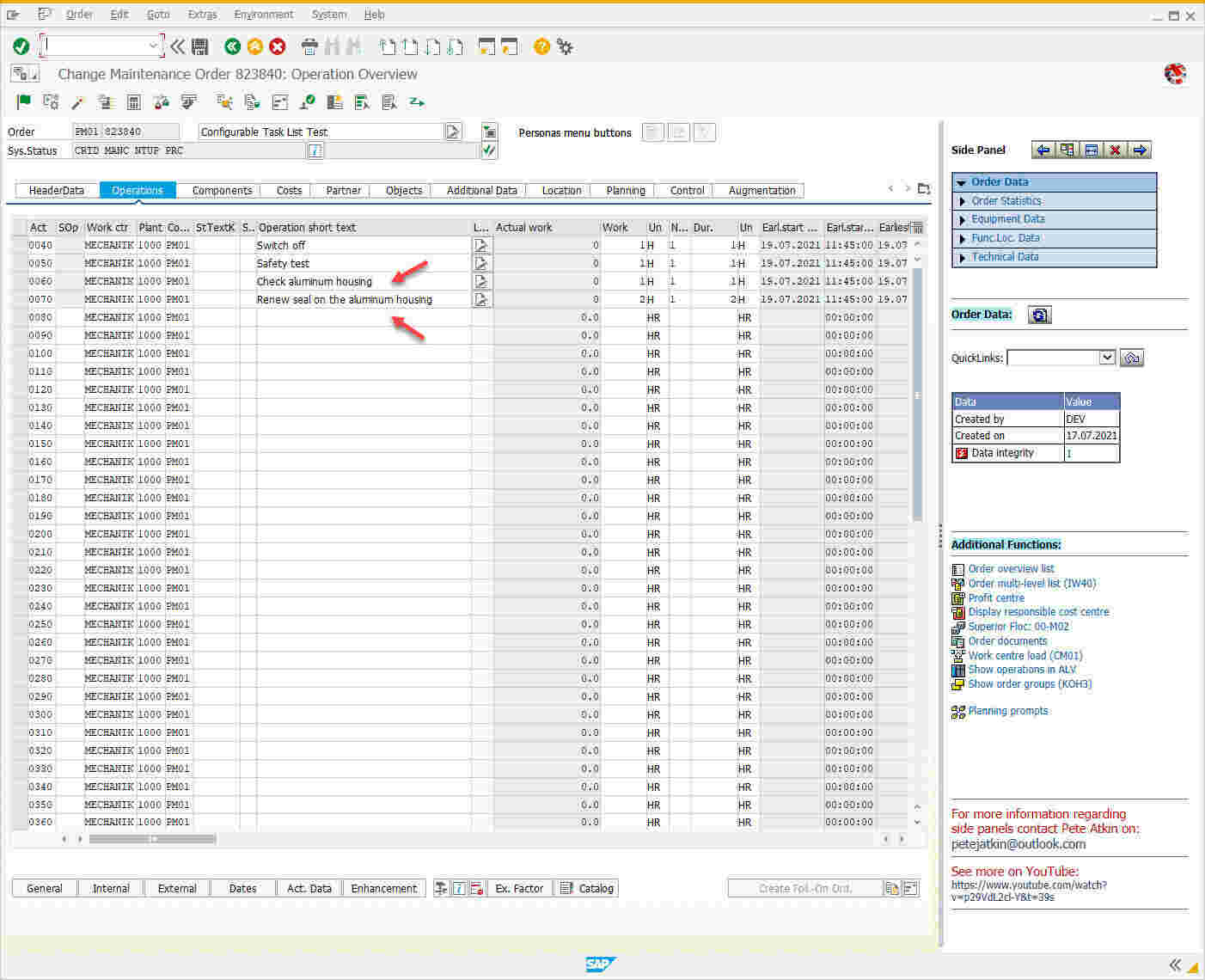Select the change/pencil icon in toolbar
Screen dimensions: 1205x980
click(x=79, y=101)
